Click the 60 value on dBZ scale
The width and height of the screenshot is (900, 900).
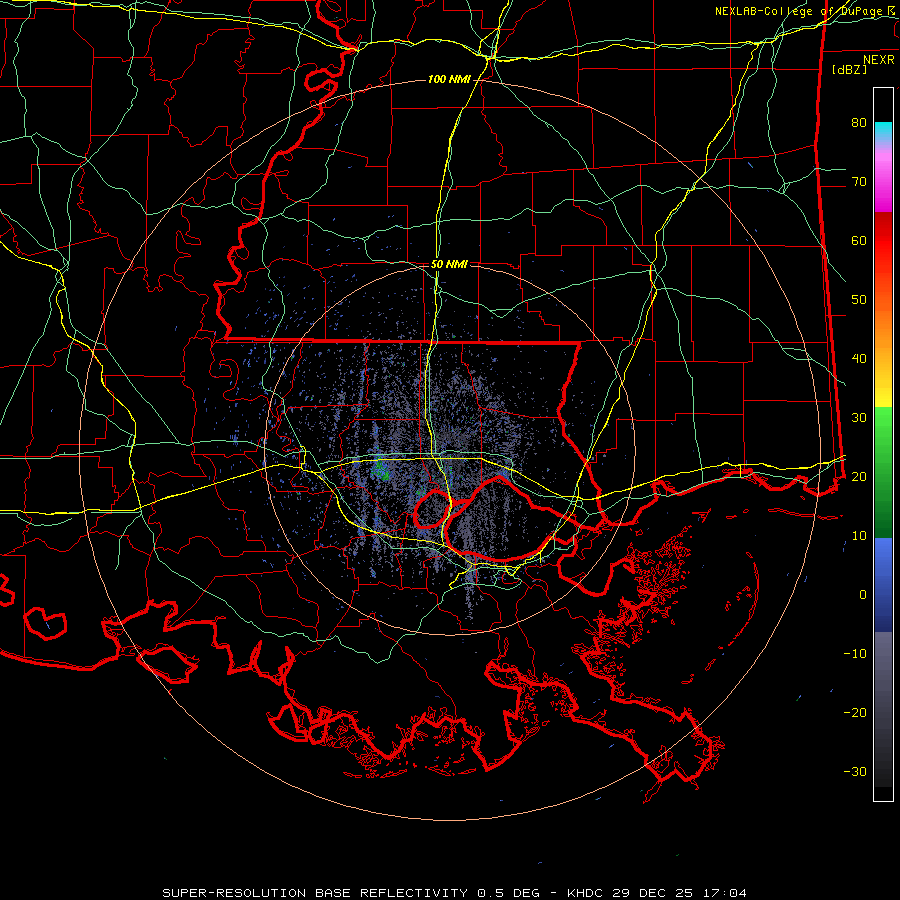click(x=859, y=240)
